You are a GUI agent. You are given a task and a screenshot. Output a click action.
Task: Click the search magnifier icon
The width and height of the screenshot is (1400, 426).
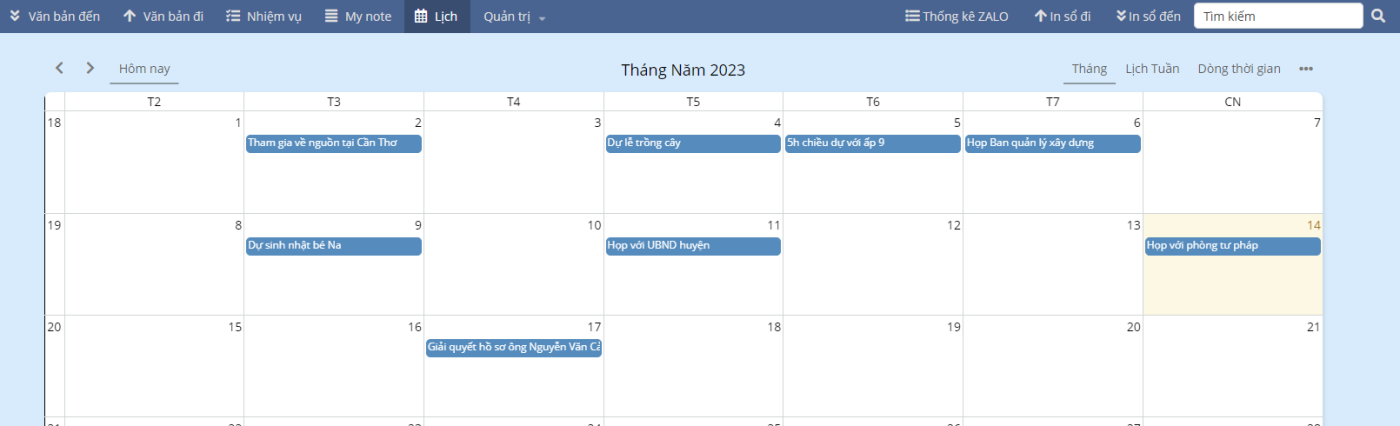click(x=1379, y=16)
